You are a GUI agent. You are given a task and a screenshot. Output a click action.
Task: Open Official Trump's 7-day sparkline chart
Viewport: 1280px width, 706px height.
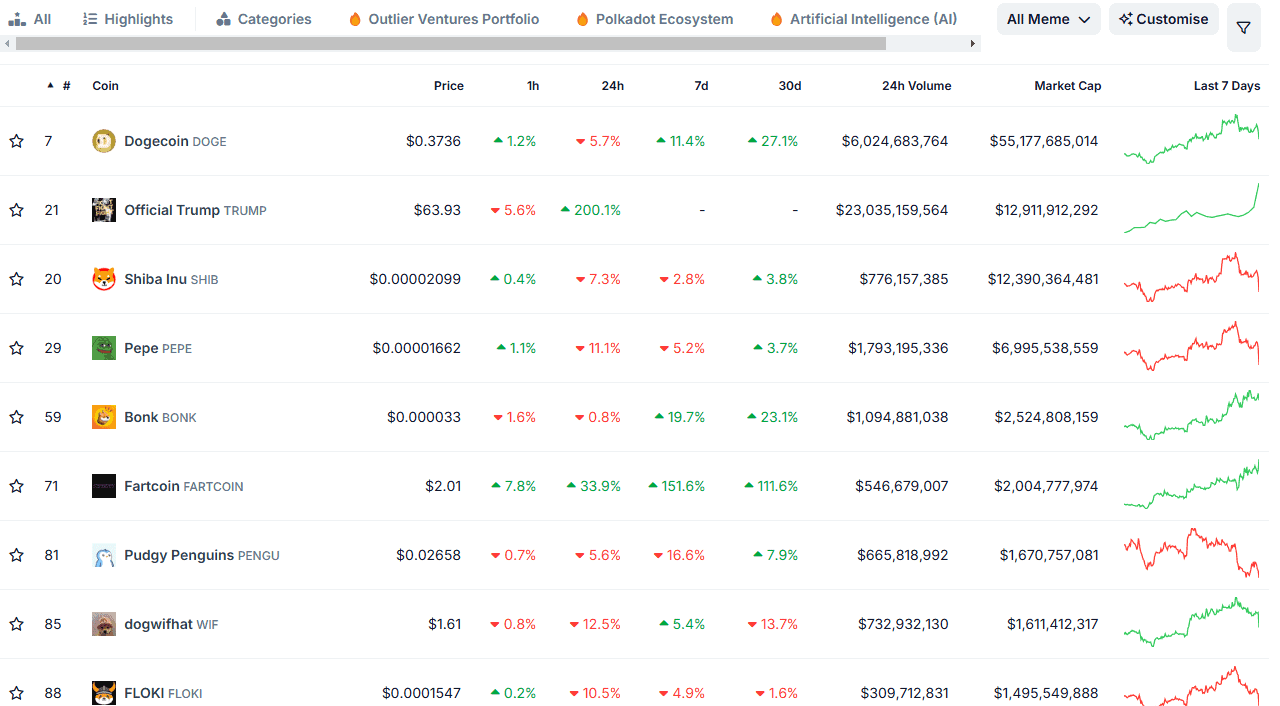pos(1192,208)
